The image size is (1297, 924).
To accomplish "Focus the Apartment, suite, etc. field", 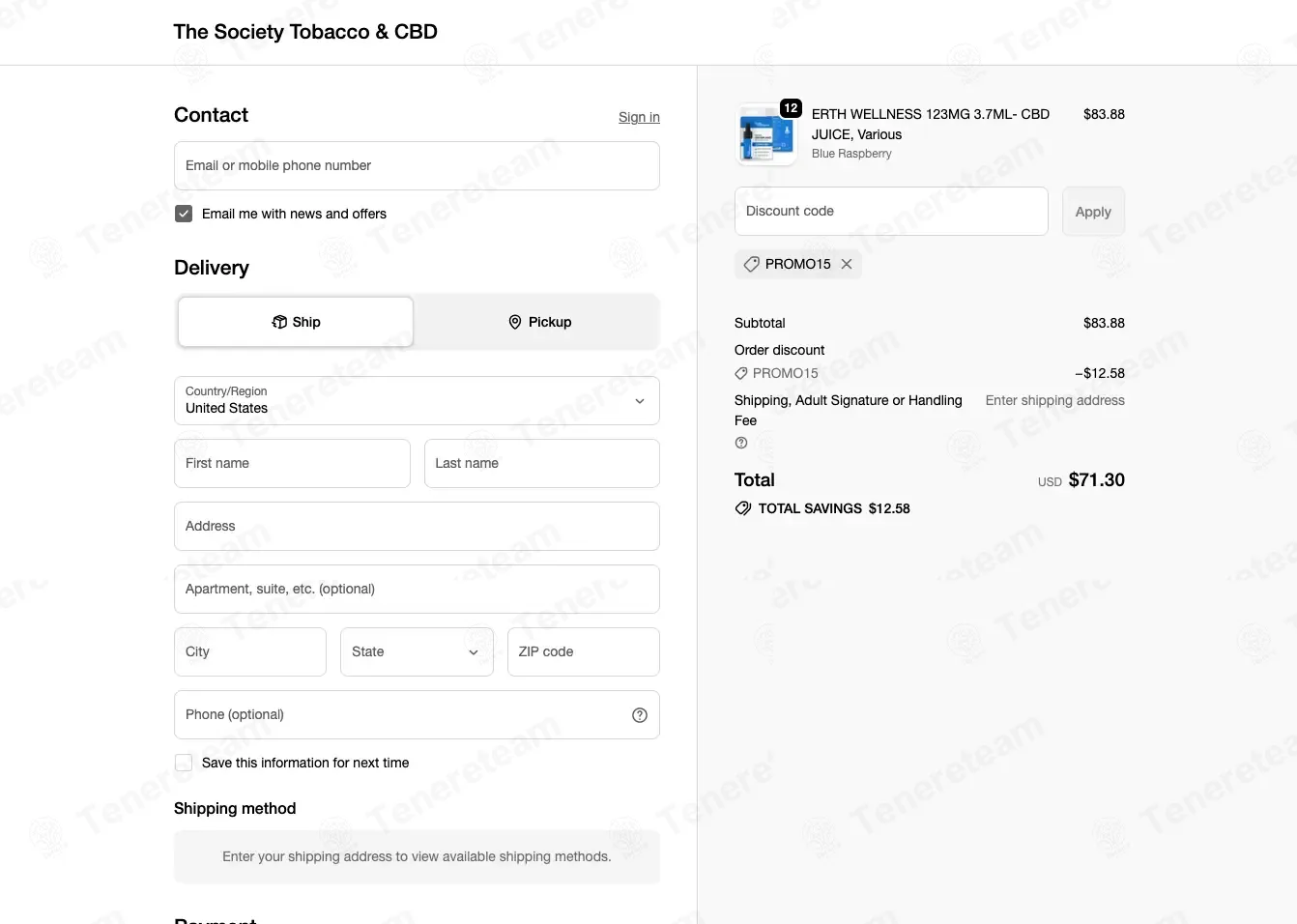I will [x=417, y=590].
